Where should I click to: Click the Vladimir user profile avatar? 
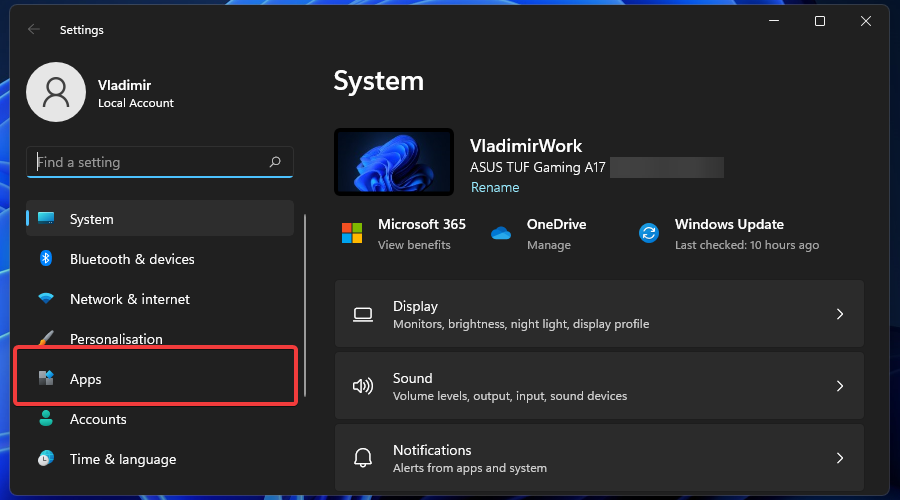57,93
